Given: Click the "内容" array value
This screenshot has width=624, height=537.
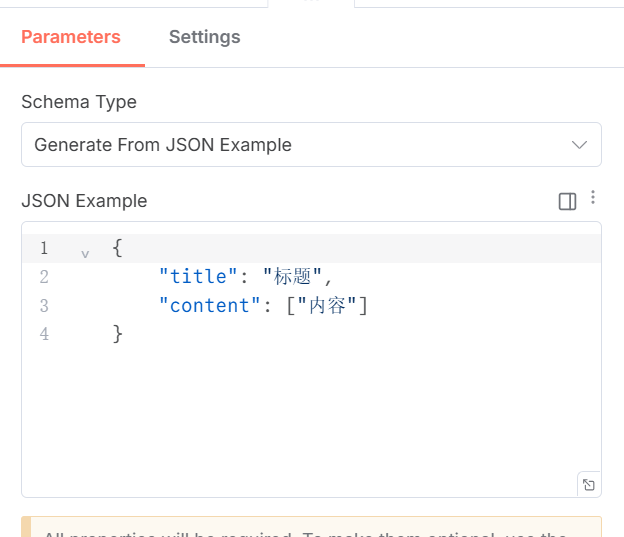Looking at the screenshot, I should pos(328,305).
